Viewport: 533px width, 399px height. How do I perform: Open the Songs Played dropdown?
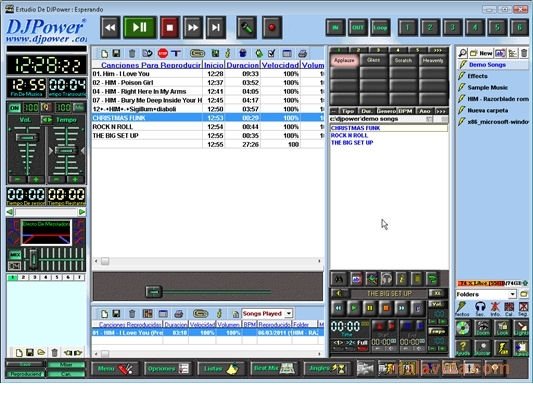[x=288, y=313]
